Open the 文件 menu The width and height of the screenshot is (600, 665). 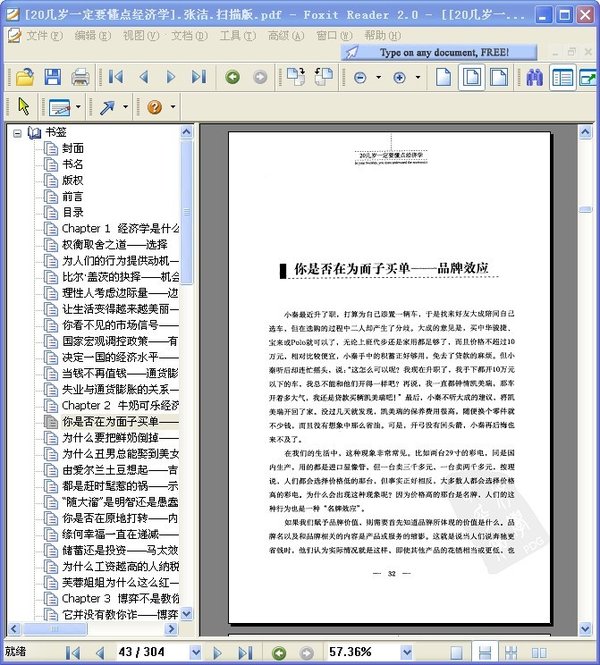tap(44, 36)
